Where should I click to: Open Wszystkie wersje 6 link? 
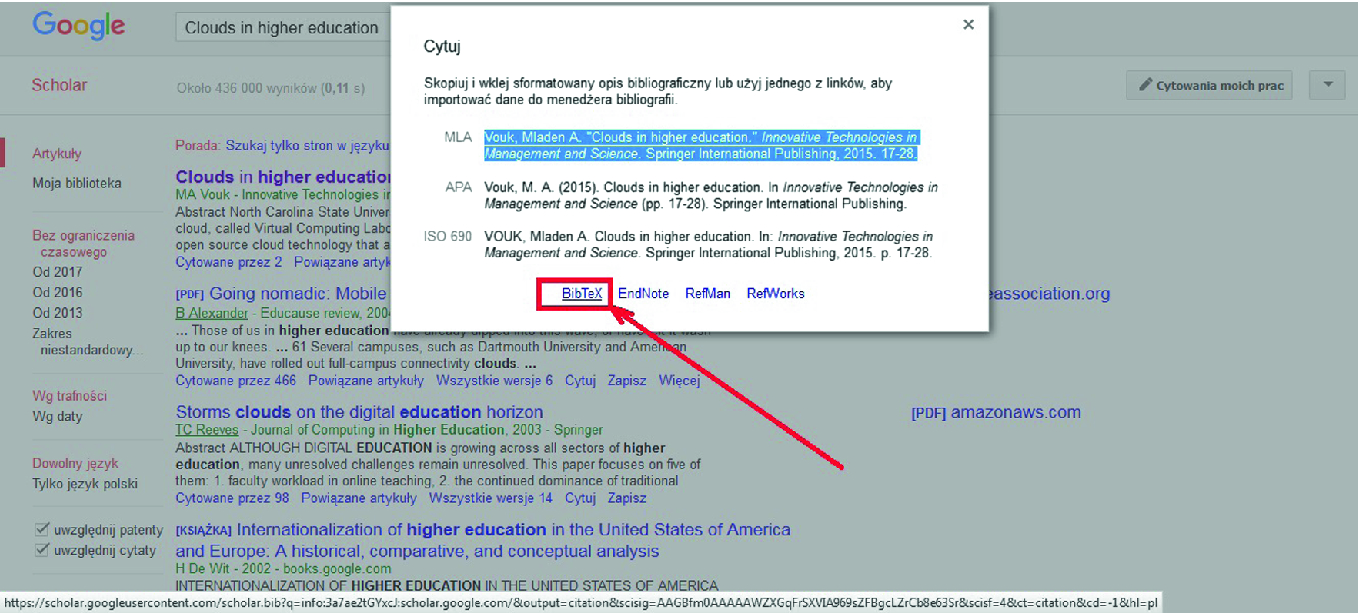(495, 381)
